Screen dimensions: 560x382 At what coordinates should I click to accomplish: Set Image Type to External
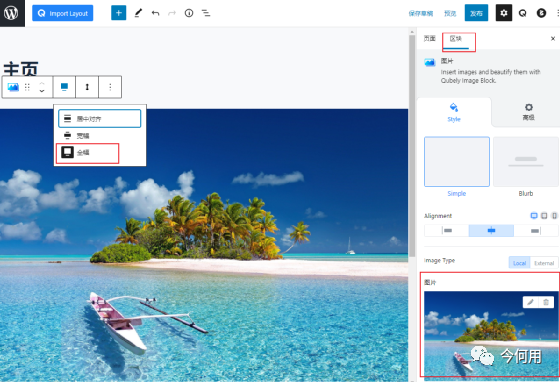click(x=544, y=263)
